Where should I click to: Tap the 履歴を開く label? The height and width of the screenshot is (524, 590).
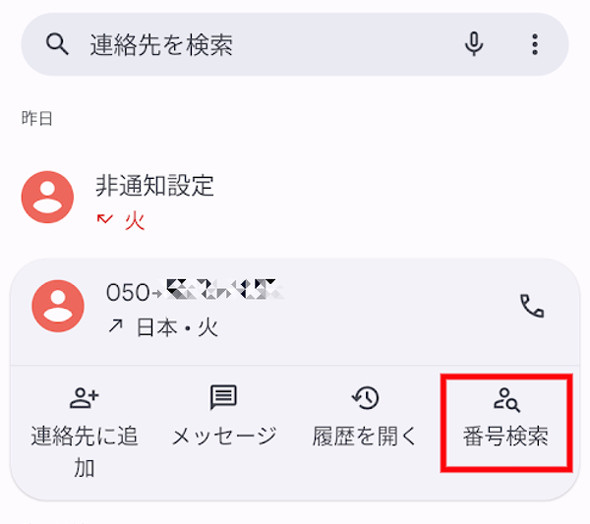tap(365, 436)
